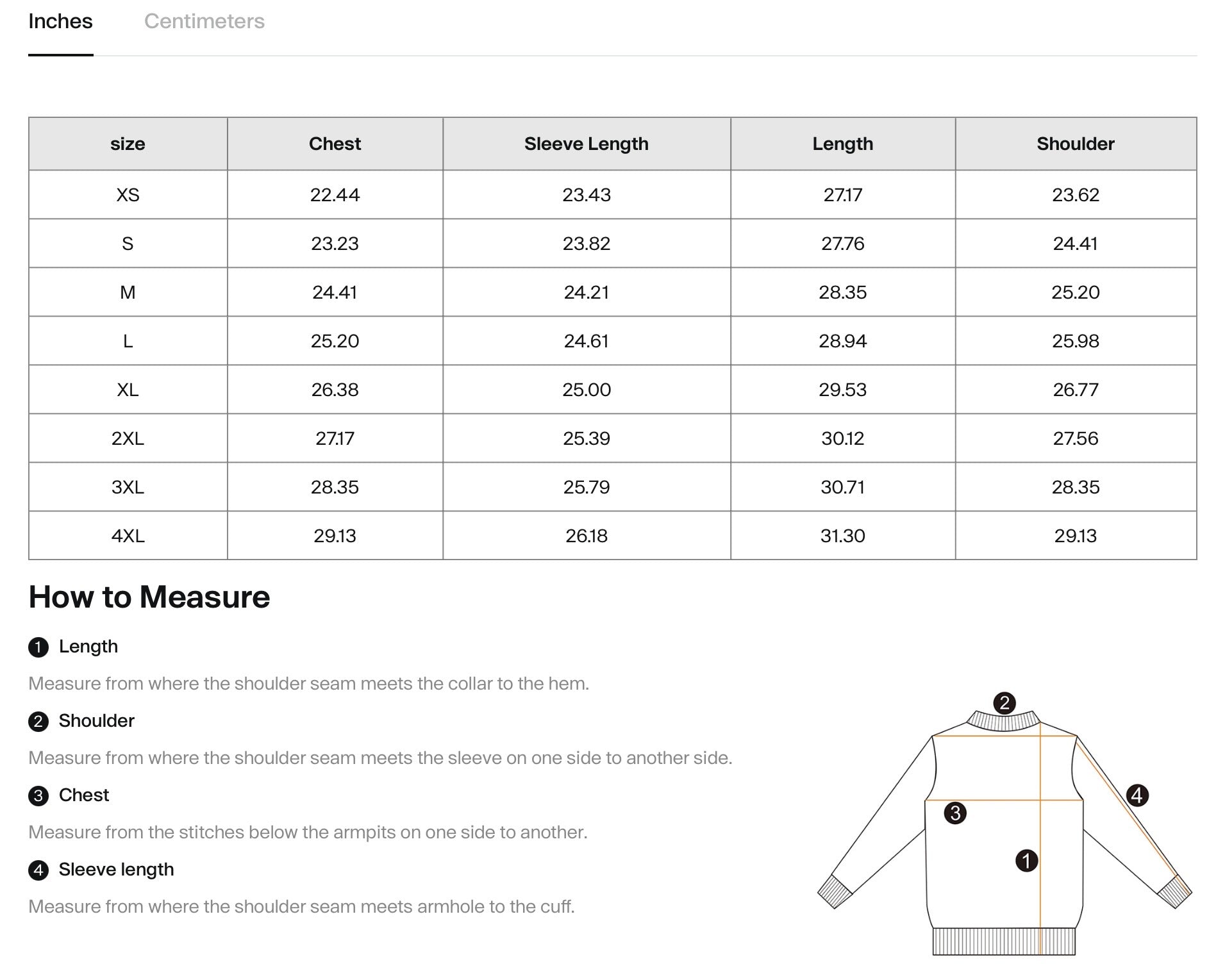
Task: Click the numbered icon 1 beside Length
Action: point(38,646)
